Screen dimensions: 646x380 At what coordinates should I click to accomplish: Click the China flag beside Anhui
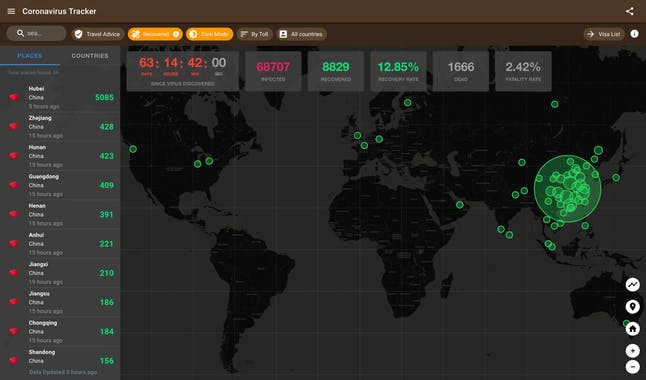(x=14, y=243)
